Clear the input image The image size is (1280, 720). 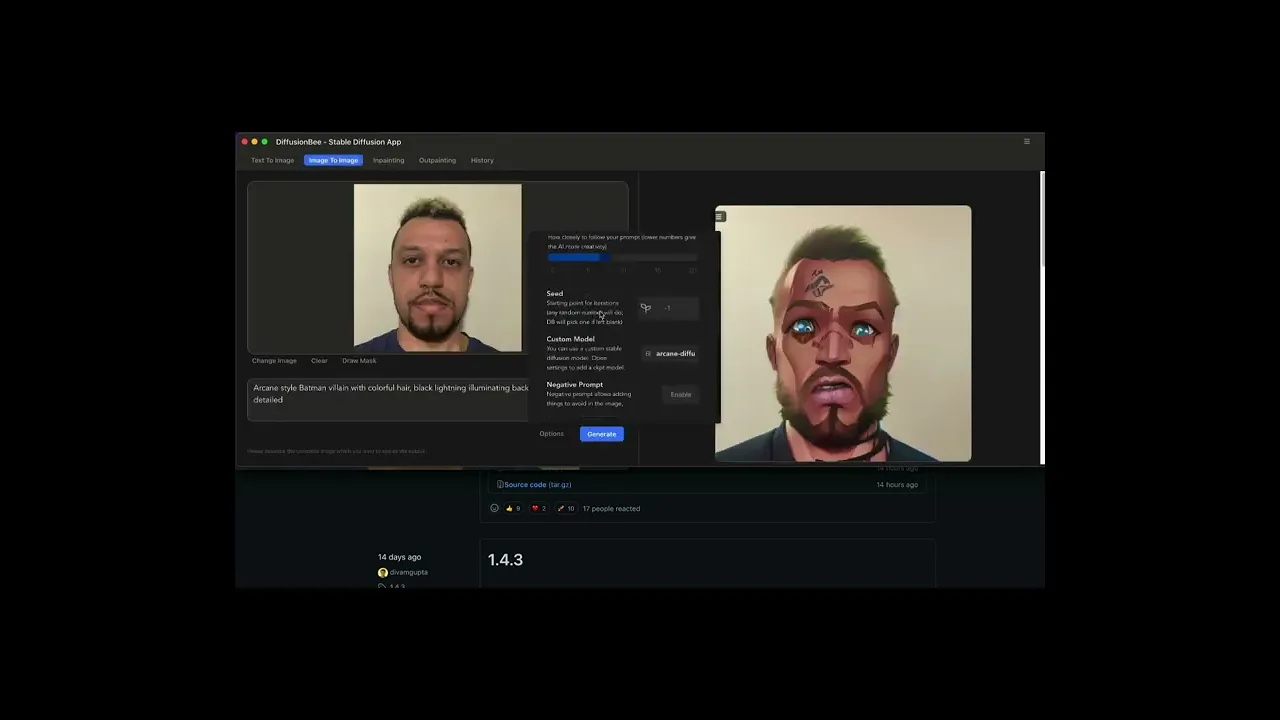click(x=319, y=361)
